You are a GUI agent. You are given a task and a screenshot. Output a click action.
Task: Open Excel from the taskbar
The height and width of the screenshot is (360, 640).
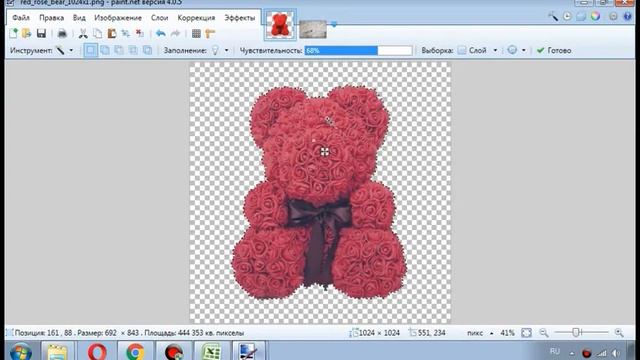211,352
